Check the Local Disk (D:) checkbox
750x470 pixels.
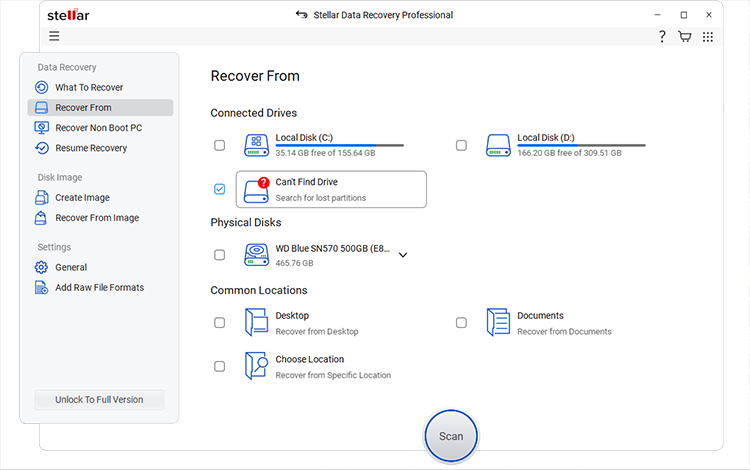point(461,145)
